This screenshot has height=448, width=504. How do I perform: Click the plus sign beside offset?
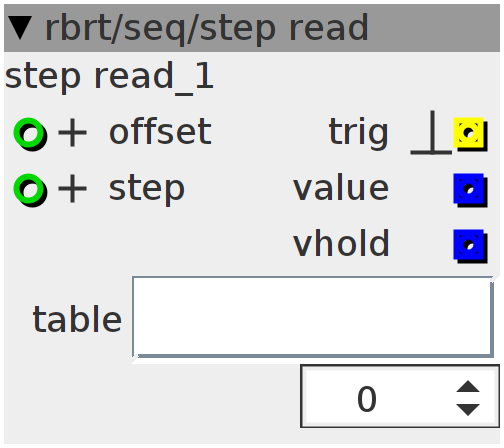pyautogui.click(x=72, y=133)
